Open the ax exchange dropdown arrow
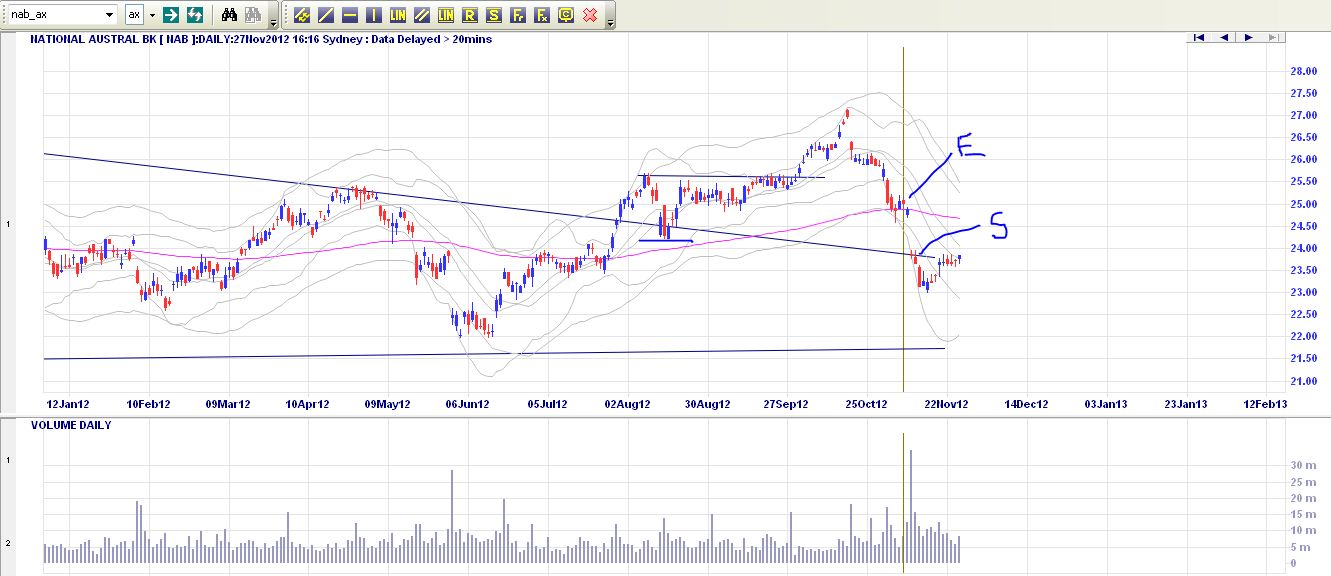The image size is (1331, 576). click(152, 15)
